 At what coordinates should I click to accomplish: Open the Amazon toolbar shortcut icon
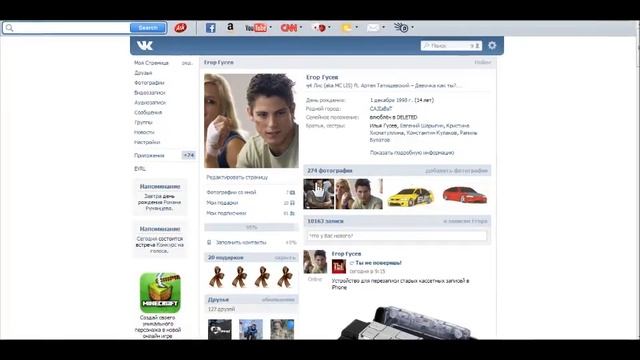pos(230,27)
